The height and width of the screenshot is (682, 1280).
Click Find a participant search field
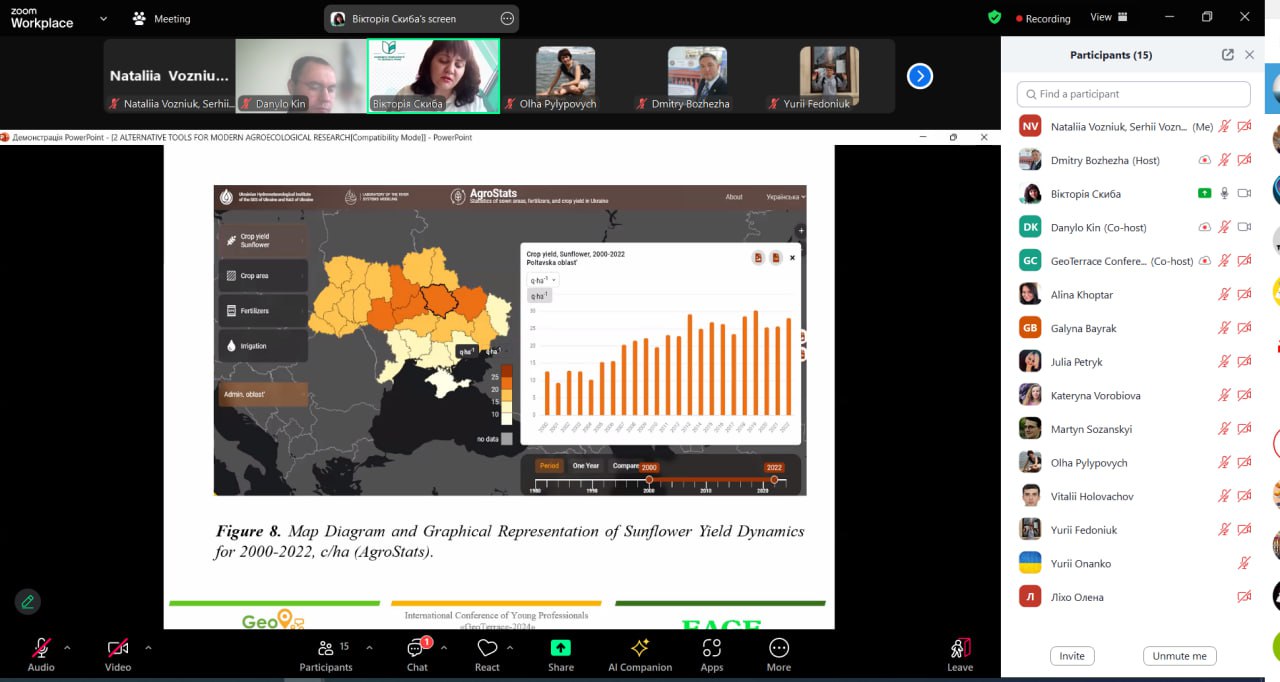coord(1133,94)
